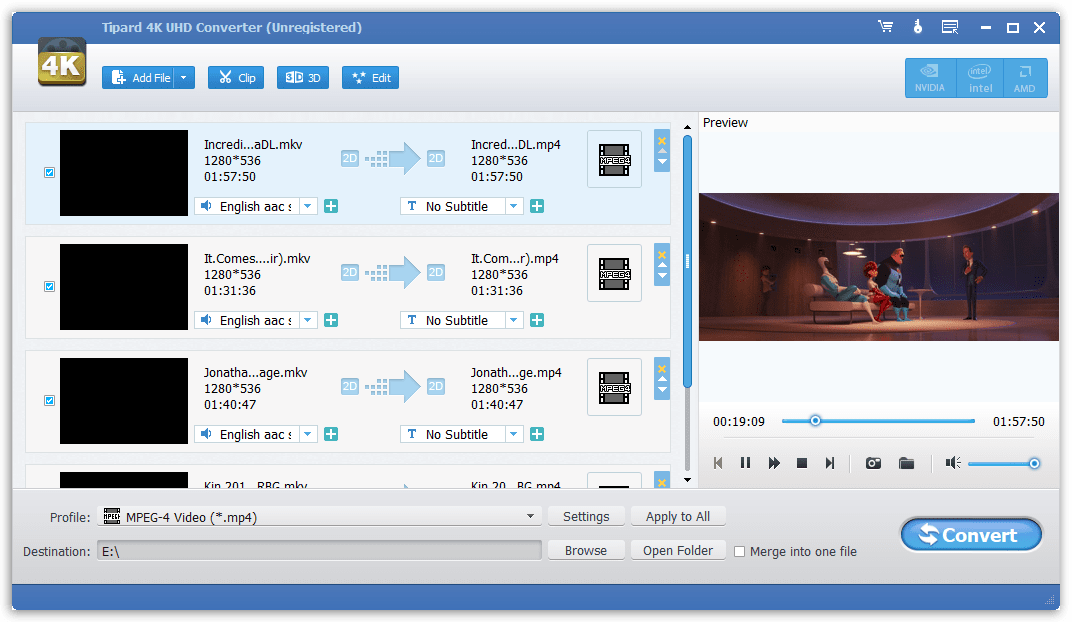Click the shopping cart purchase icon
The image size is (1072, 622).
pyautogui.click(x=886, y=27)
